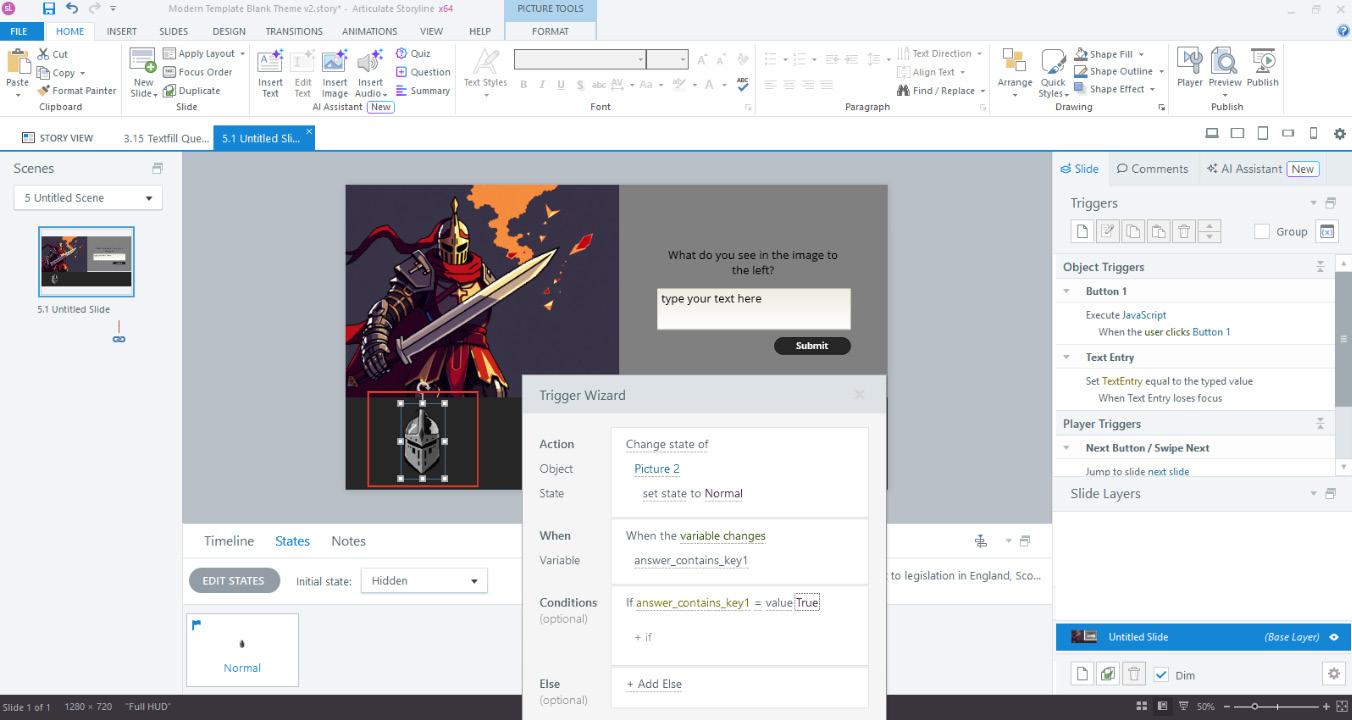The height and width of the screenshot is (720, 1352).
Task: Toggle the Group checkbox in Triggers
Action: [1262, 231]
